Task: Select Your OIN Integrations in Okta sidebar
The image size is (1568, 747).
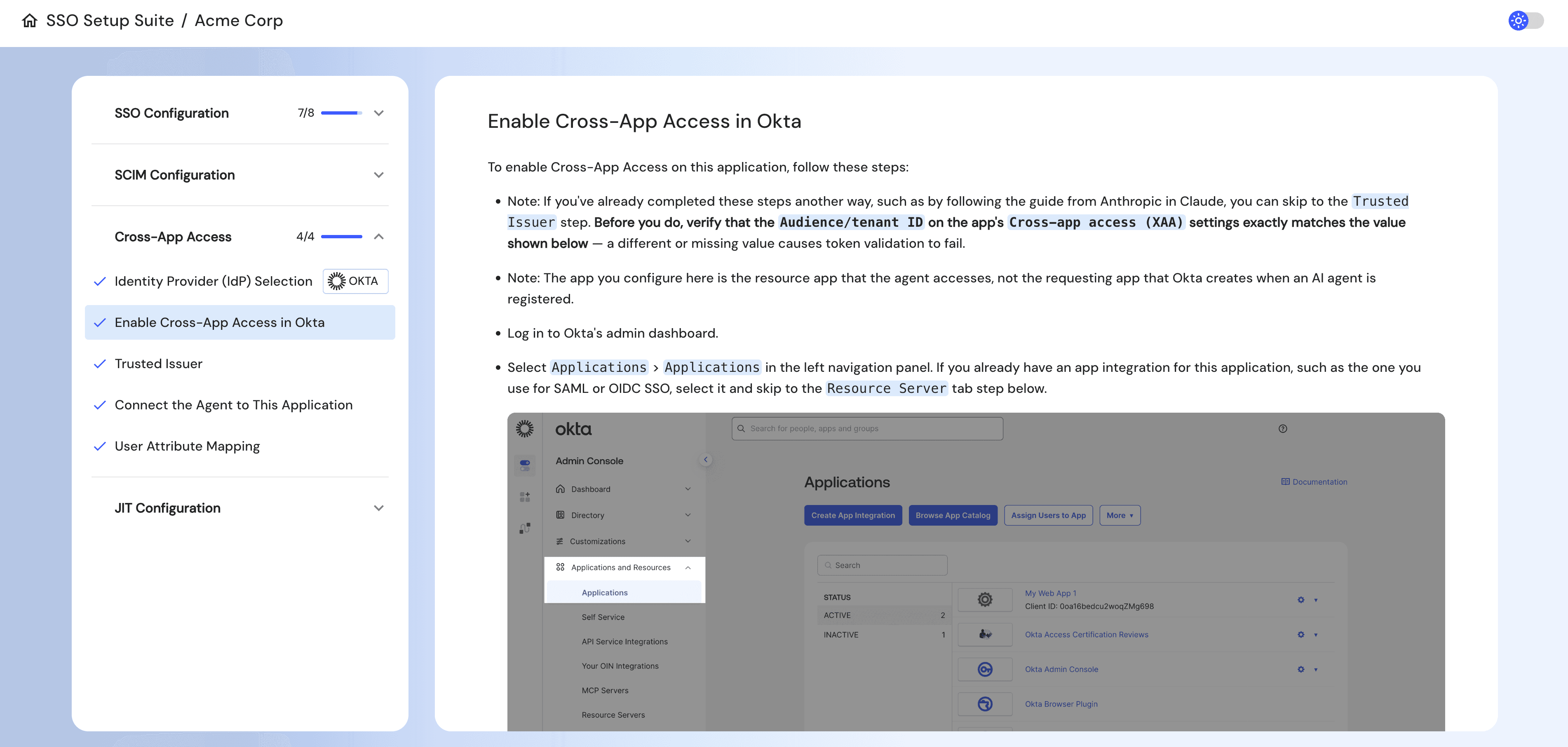Action: 620,666
